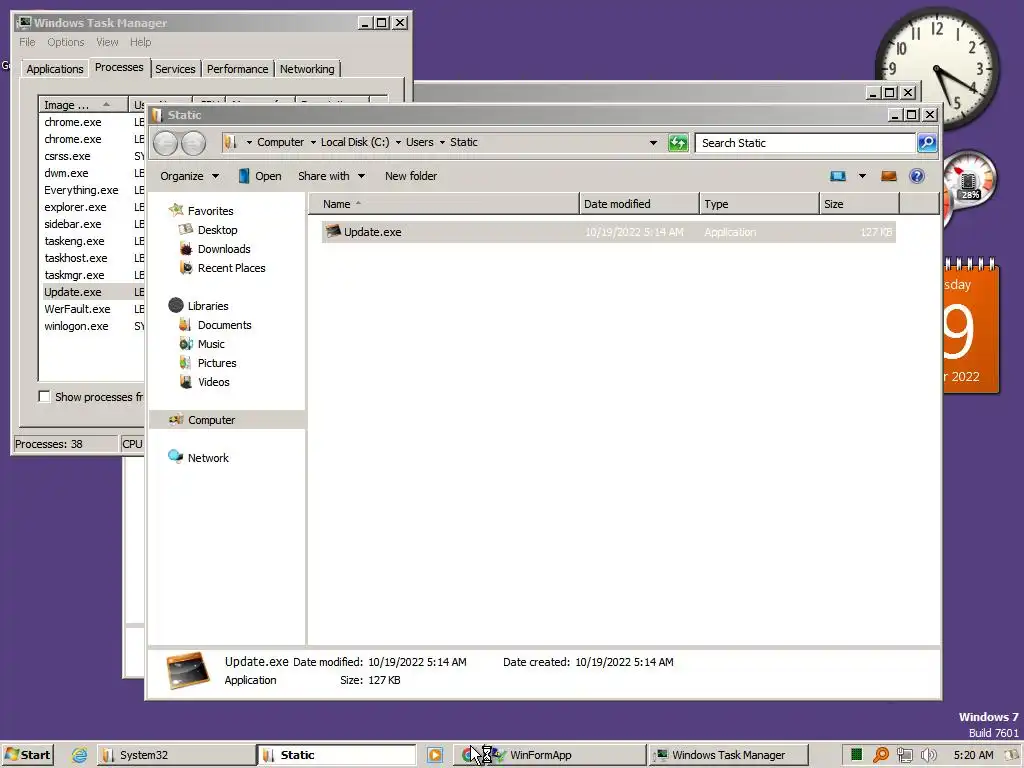The width and height of the screenshot is (1024, 768).
Task: Open the help question mark icon
Action: (x=917, y=176)
